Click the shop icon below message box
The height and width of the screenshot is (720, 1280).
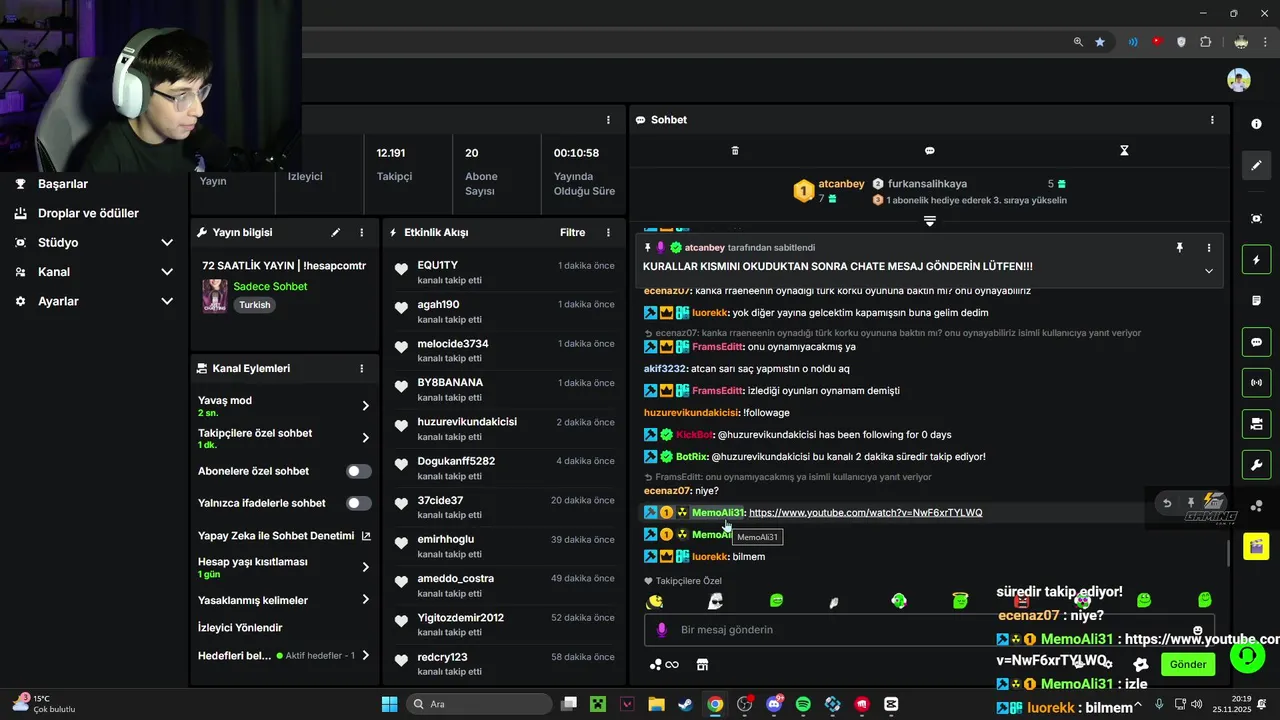click(x=702, y=665)
